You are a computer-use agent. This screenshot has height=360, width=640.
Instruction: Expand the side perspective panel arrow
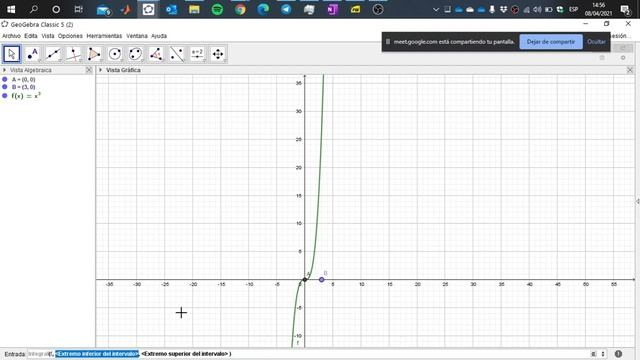click(x=637, y=201)
